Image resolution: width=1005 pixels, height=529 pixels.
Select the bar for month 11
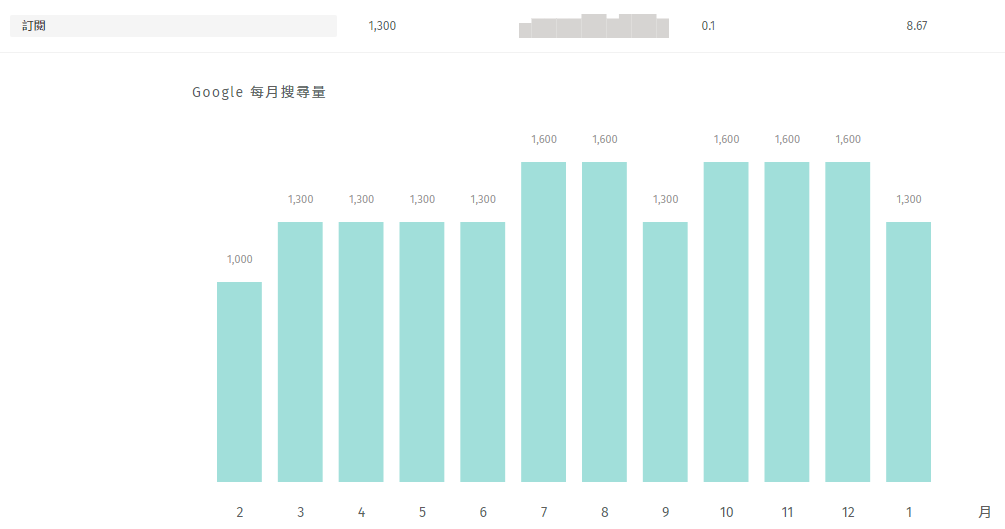coord(787,322)
